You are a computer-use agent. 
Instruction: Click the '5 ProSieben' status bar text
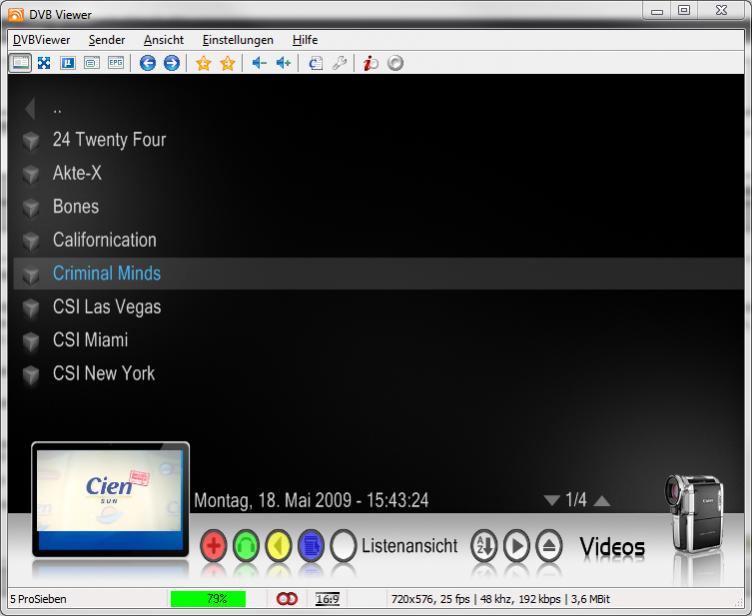click(38, 599)
